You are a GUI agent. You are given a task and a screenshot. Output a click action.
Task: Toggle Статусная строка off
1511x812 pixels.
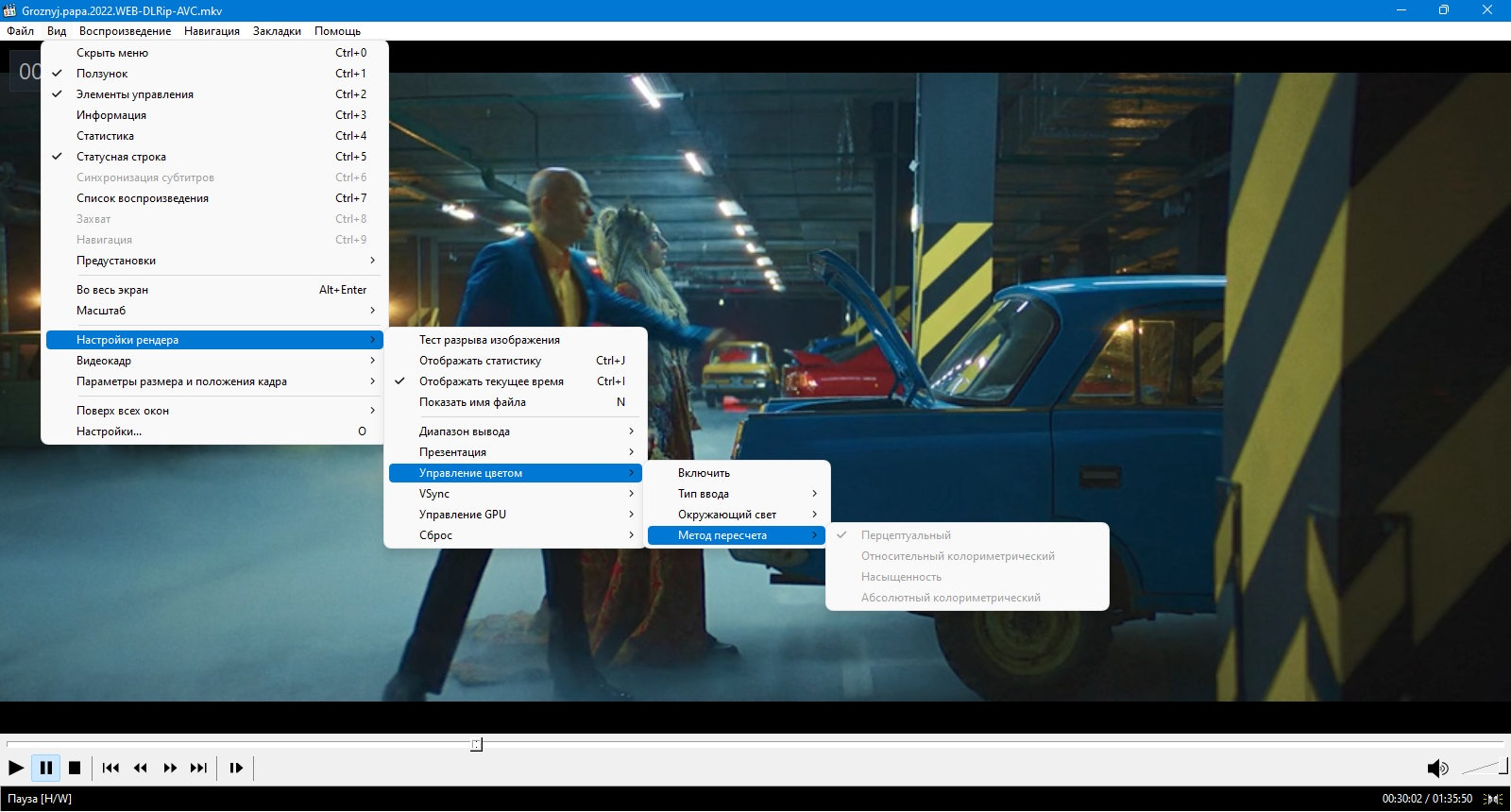(x=121, y=157)
